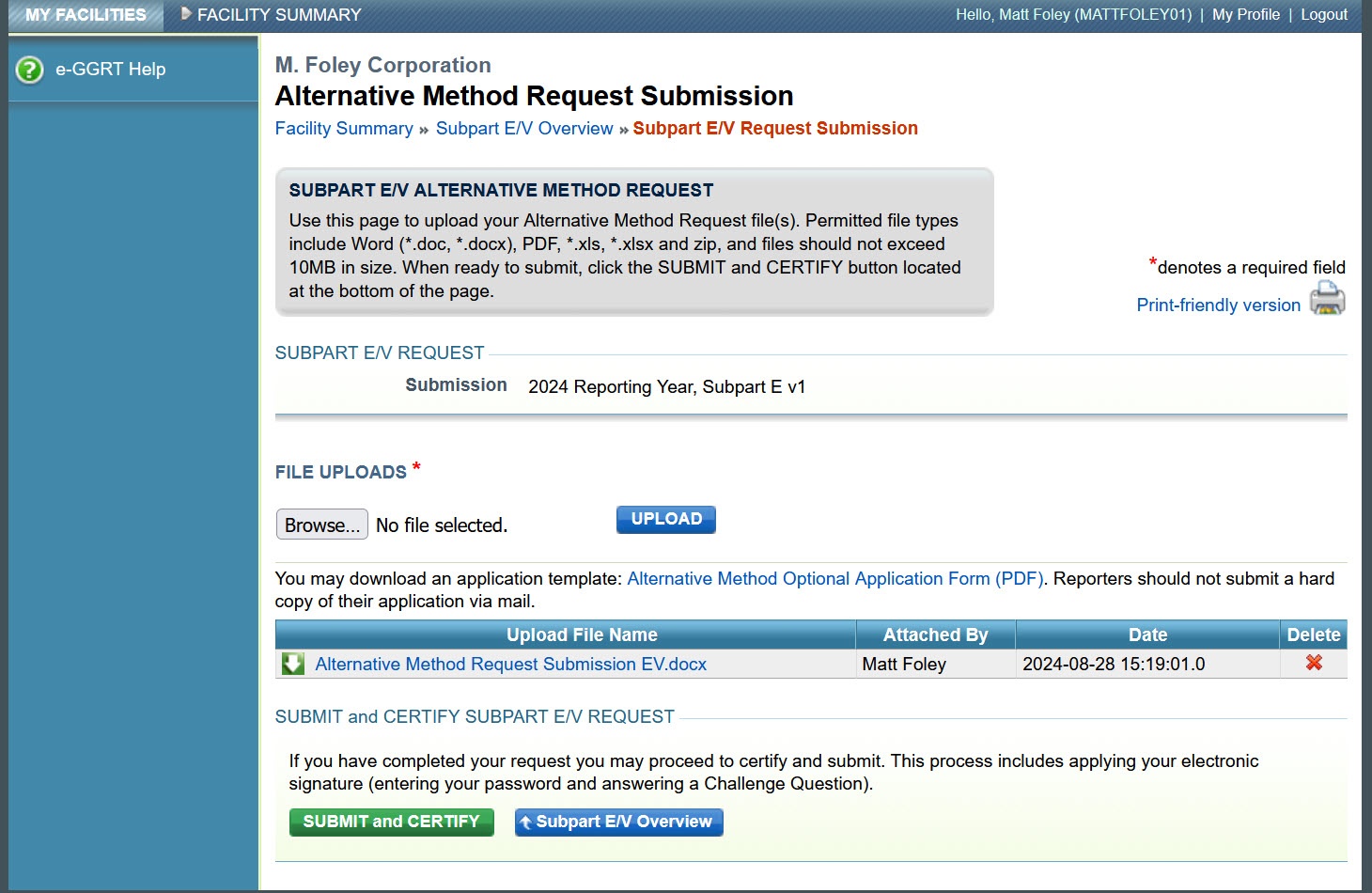
Task: Go to Facility Summary breadcrumb
Action: (x=344, y=128)
